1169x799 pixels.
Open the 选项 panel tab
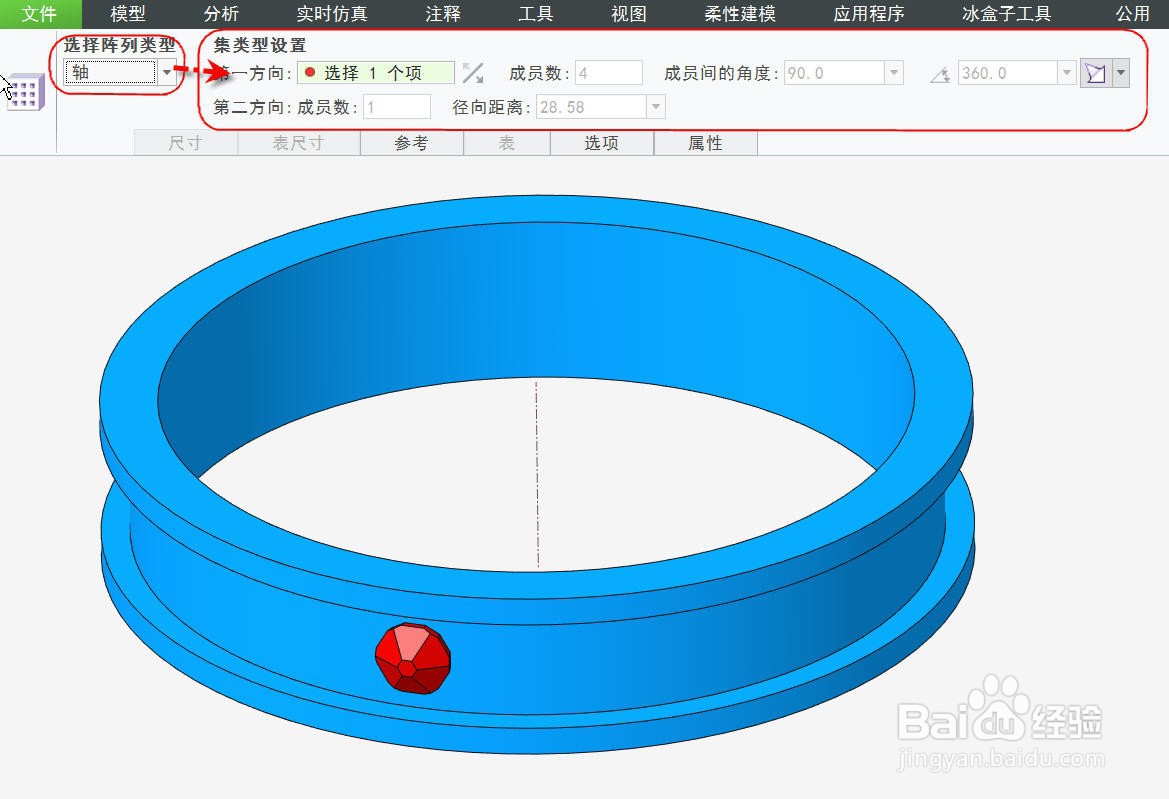tap(602, 143)
